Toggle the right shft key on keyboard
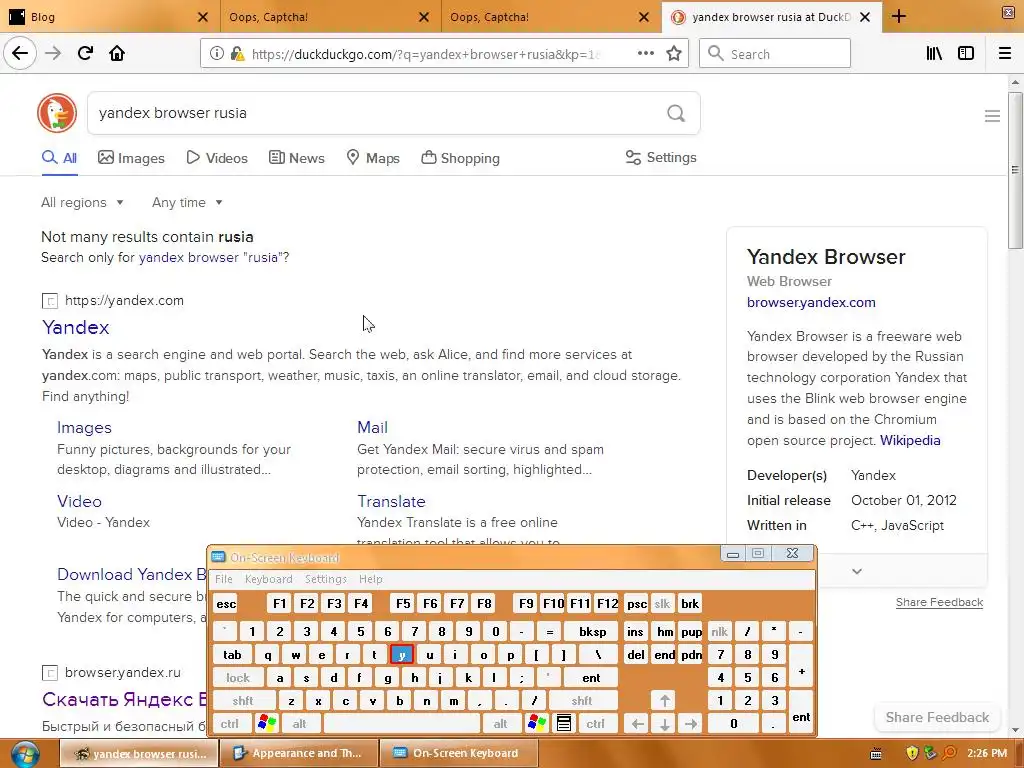The image size is (1024, 768). (x=582, y=701)
